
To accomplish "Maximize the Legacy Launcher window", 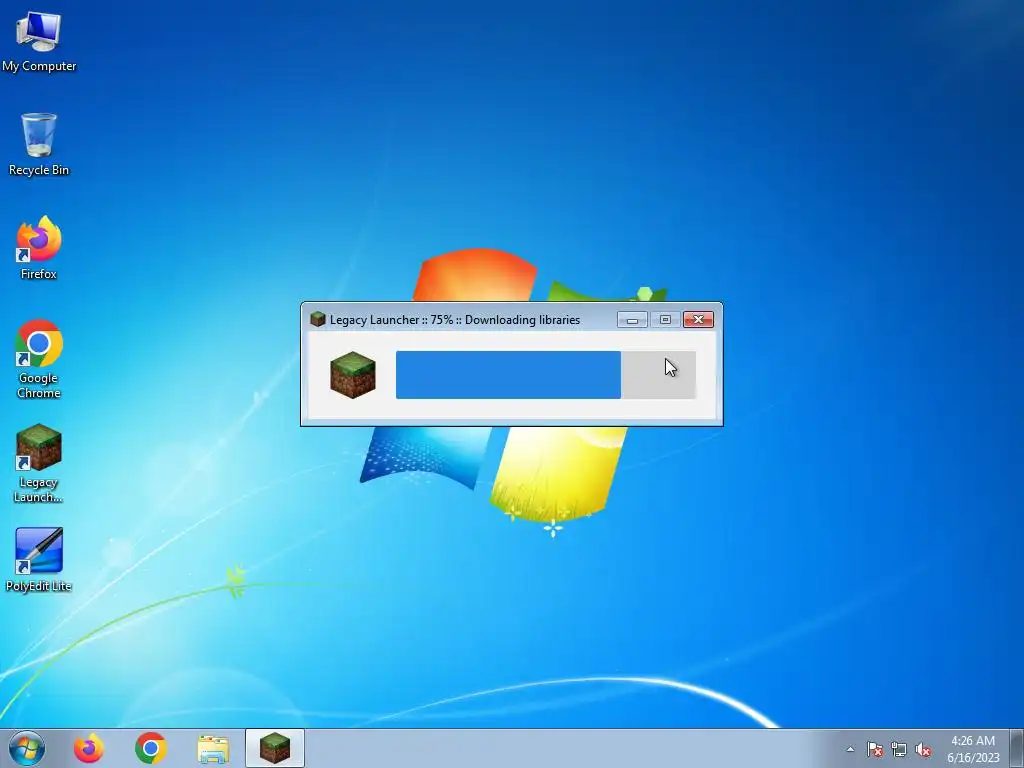I will point(665,319).
